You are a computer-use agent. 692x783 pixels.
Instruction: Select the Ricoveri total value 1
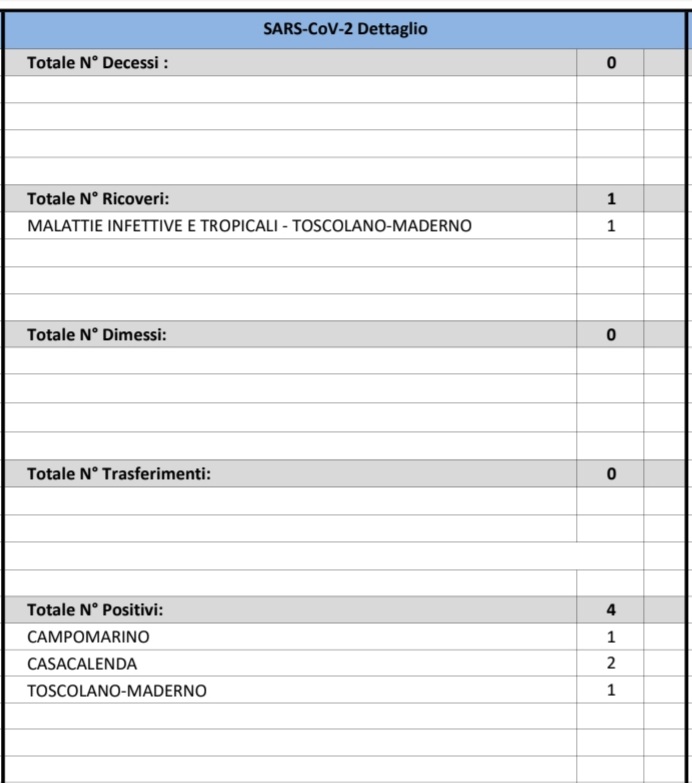click(611, 199)
